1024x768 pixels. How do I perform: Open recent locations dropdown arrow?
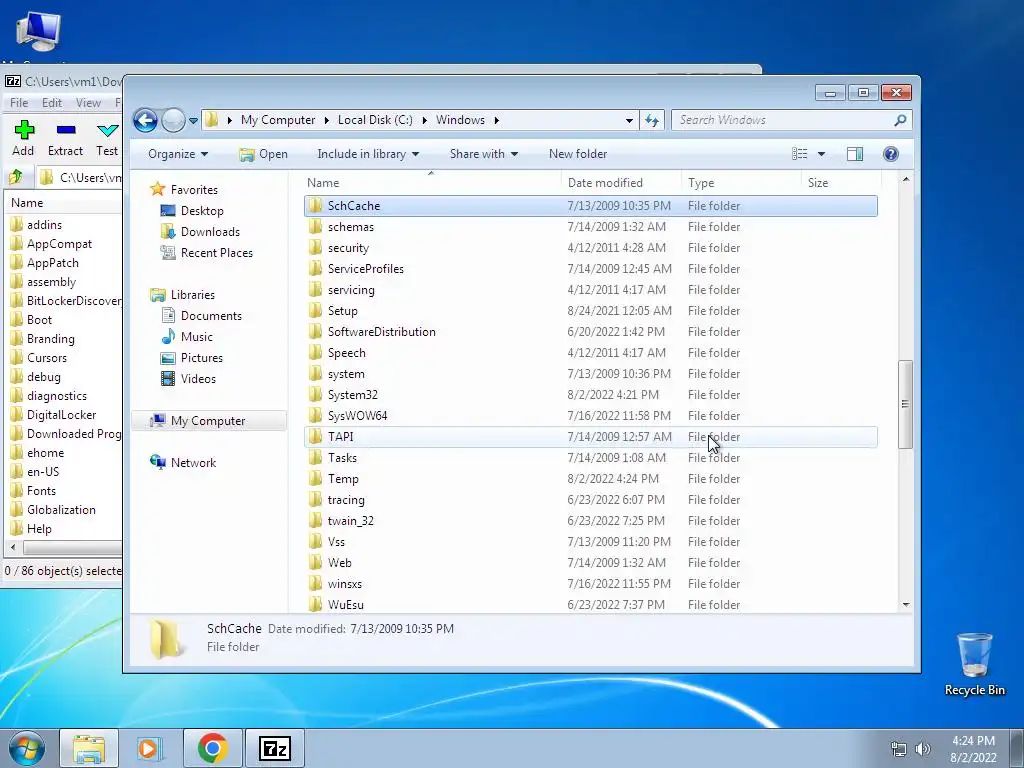193,121
